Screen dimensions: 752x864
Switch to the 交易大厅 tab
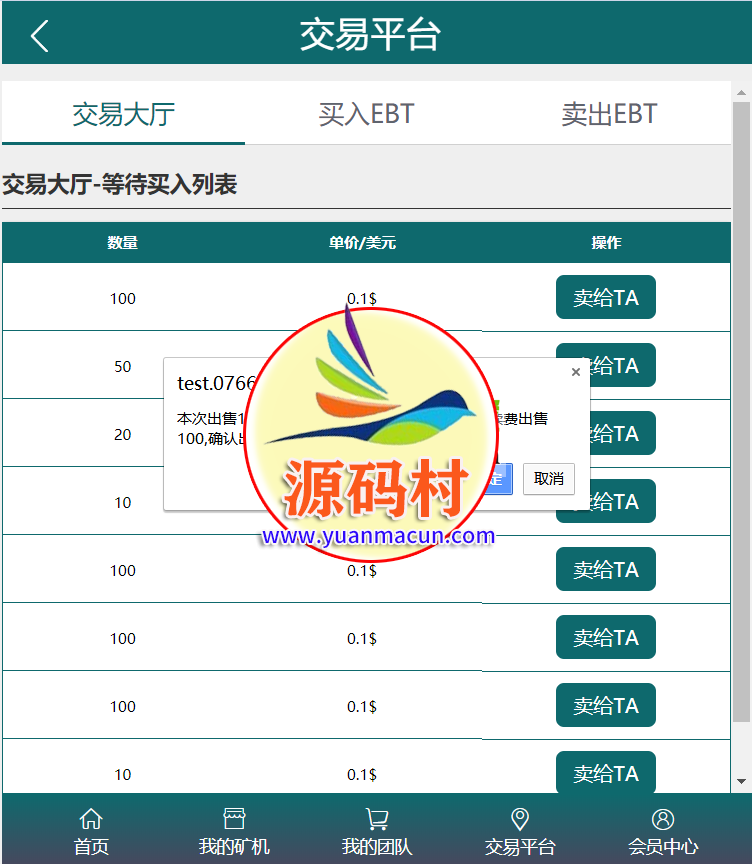pyautogui.click(x=123, y=114)
